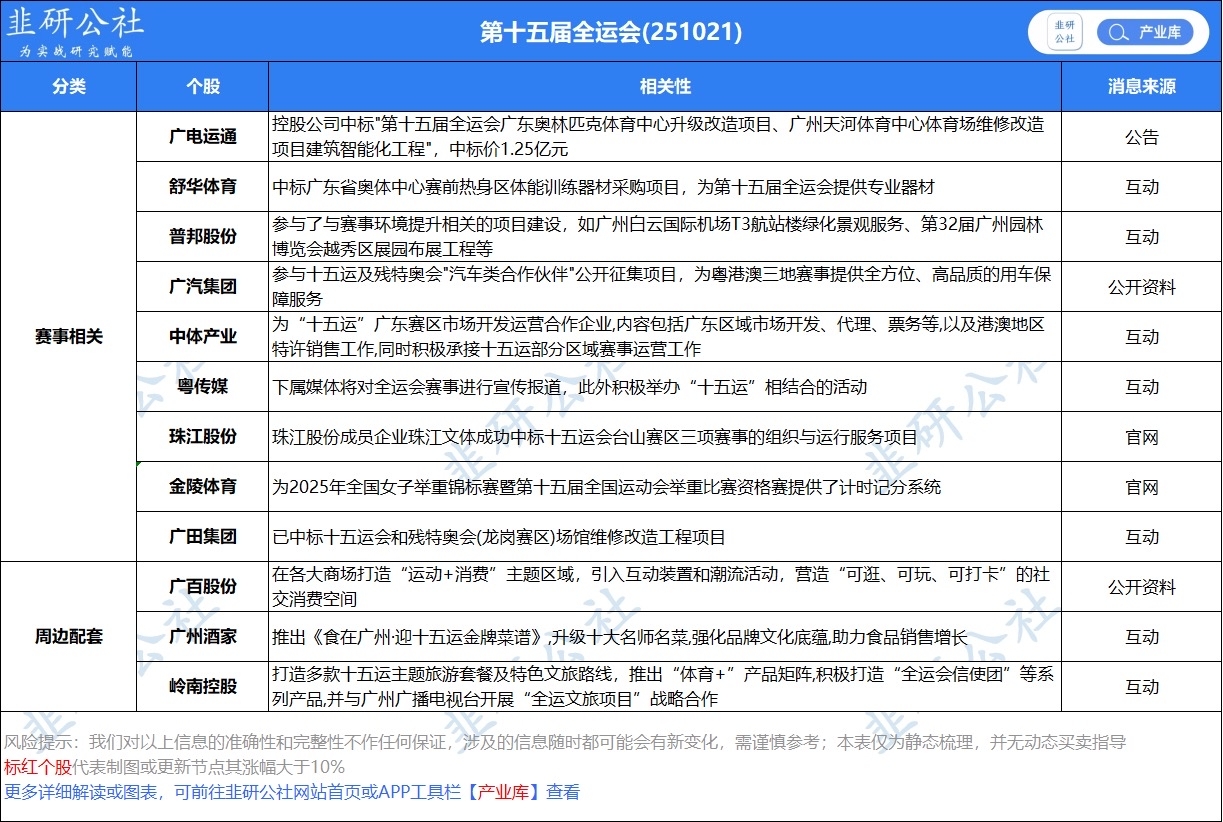The height and width of the screenshot is (822, 1223).
Task: Click the 相关性 column header
Action: click(665, 87)
